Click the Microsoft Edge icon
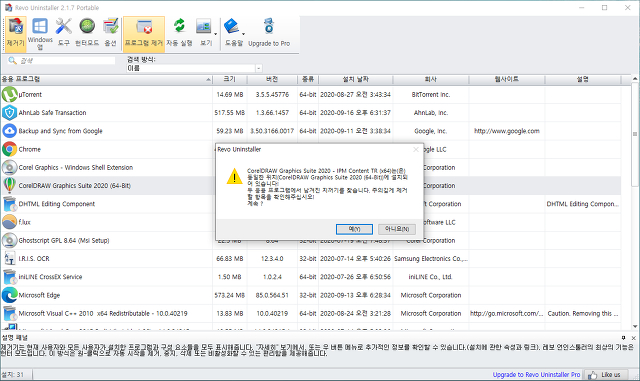This screenshot has width=640, height=381. tap(9, 295)
